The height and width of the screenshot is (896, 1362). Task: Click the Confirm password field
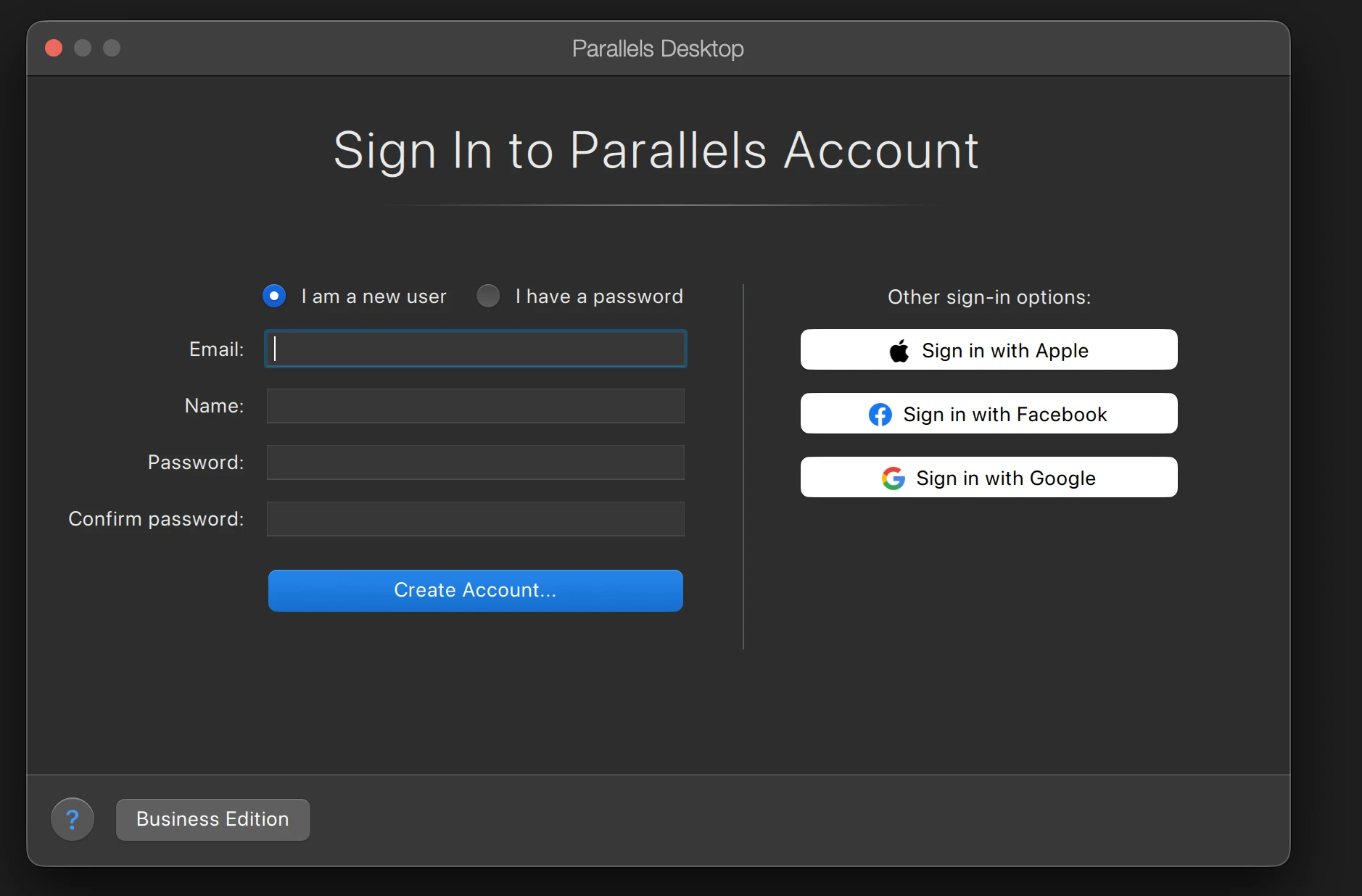coord(476,518)
